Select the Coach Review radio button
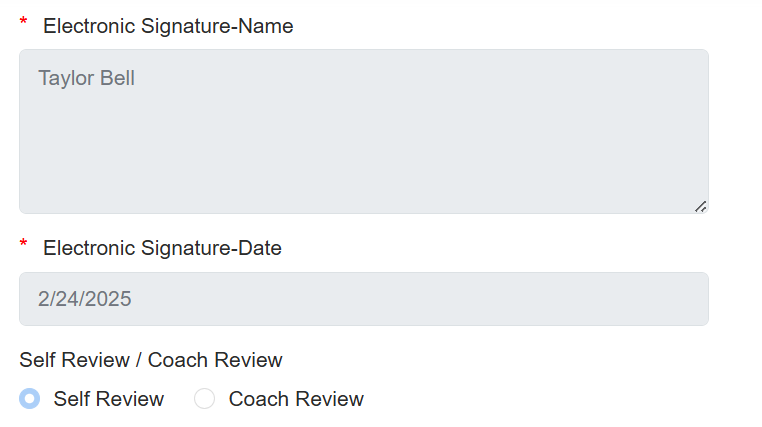The image size is (762, 427). click(204, 399)
